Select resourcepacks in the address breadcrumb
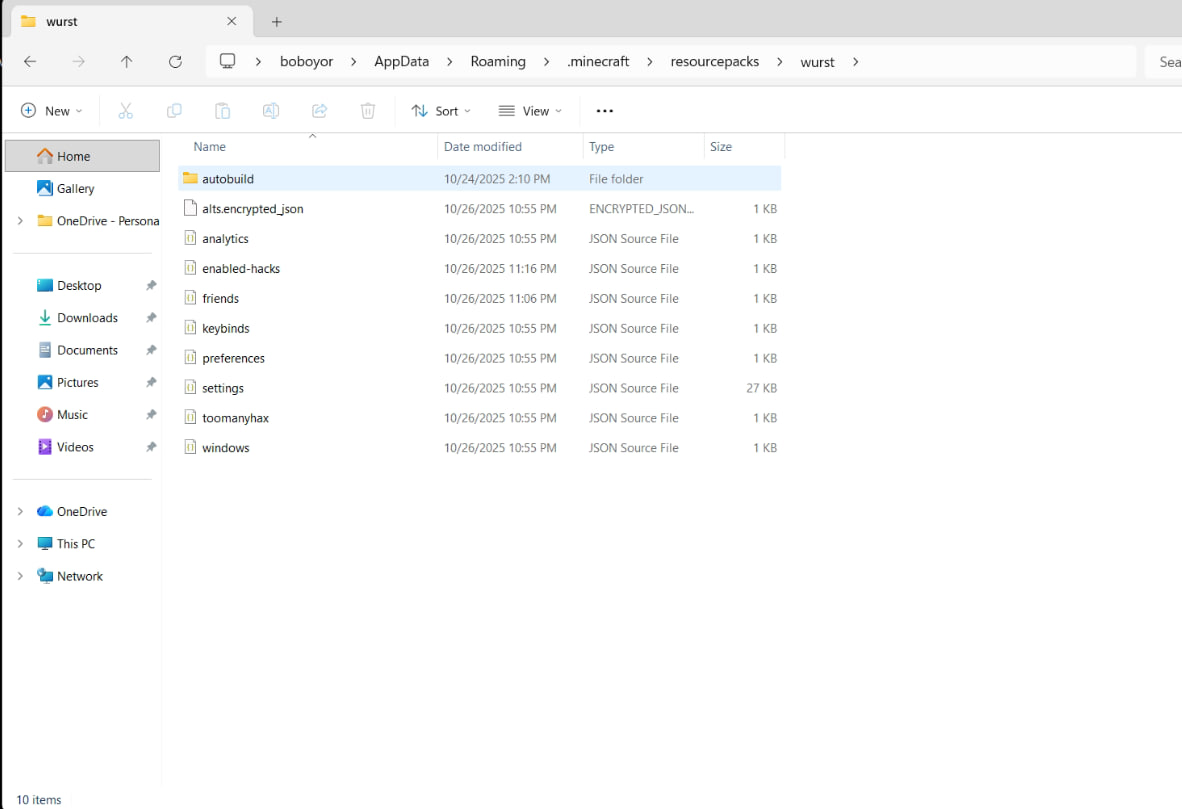Screen dimensions: 1182x809 pyautogui.click(x=714, y=62)
